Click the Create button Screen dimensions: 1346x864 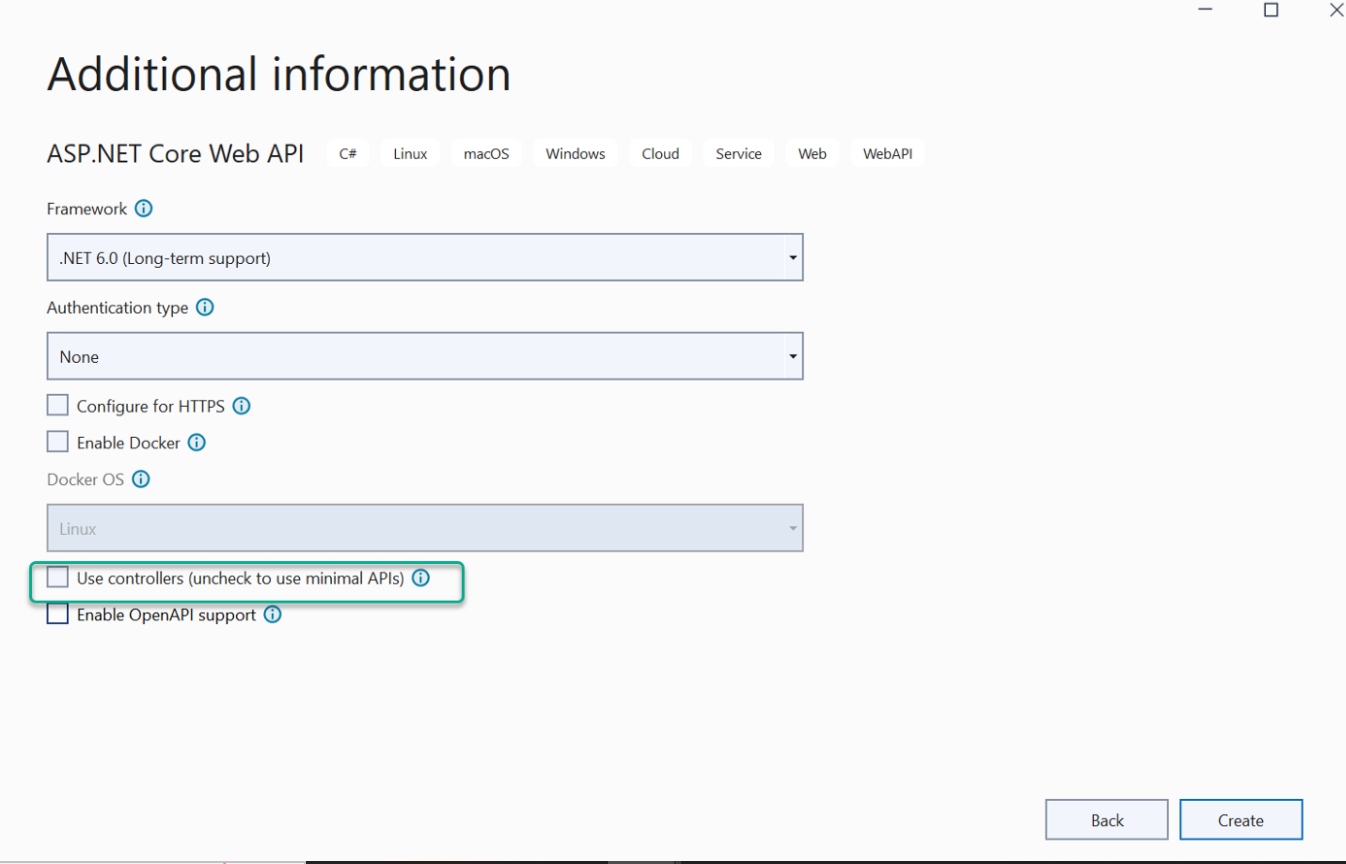pyautogui.click(x=1240, y=820)
